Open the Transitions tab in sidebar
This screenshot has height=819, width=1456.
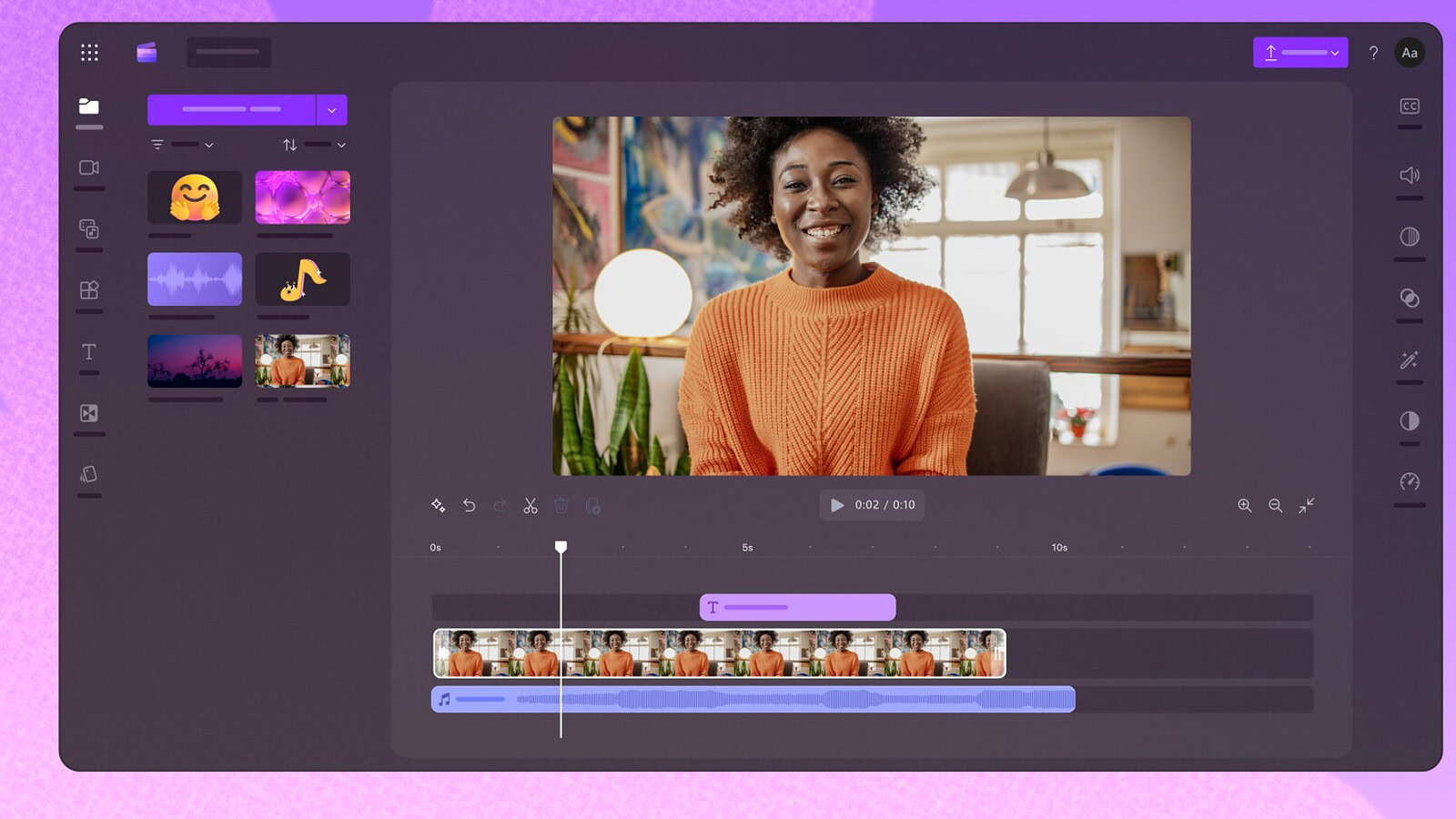pyautogui.click(x=89, y=413)
